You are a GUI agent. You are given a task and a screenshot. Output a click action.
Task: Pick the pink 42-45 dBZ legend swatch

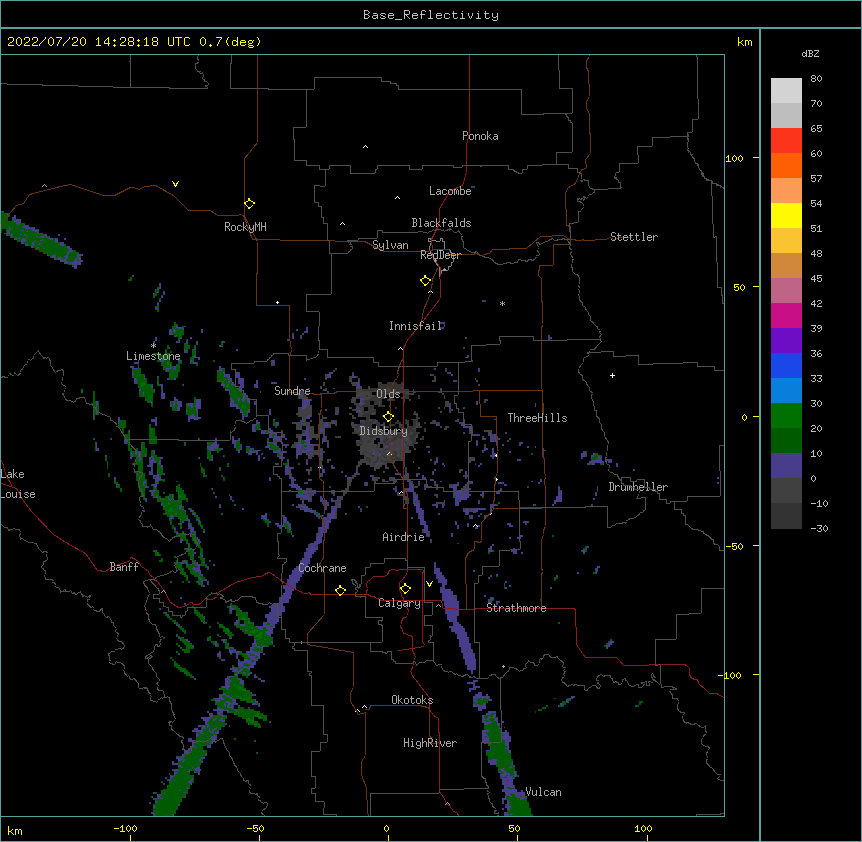786,291
